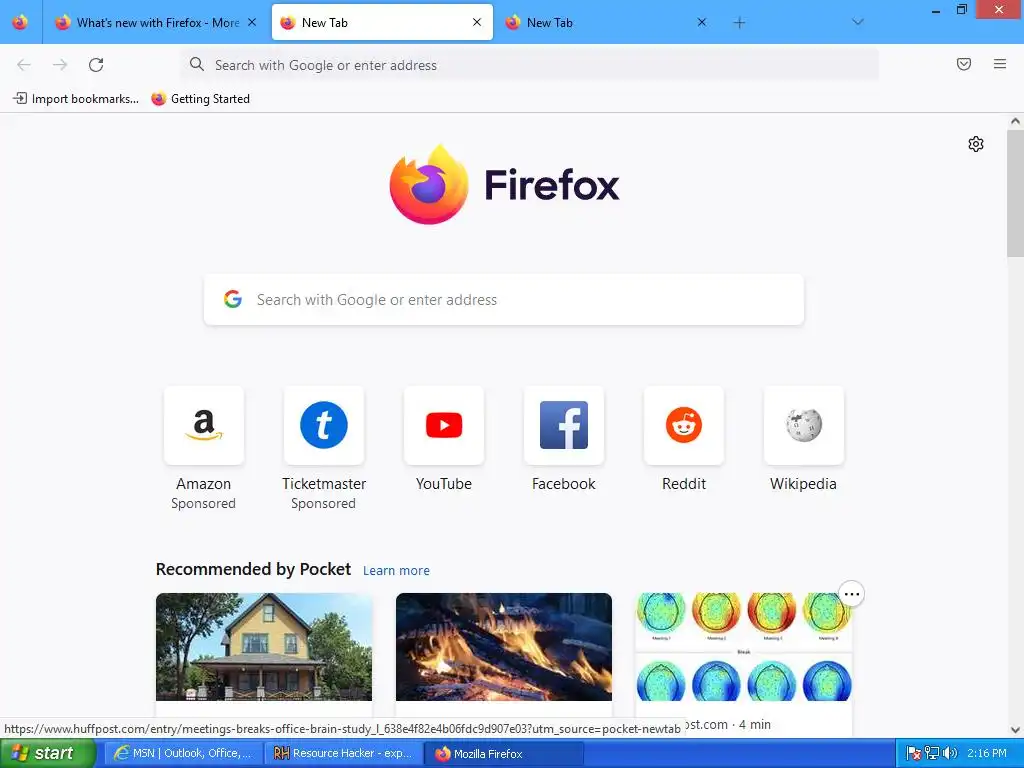Screen dimensions: 1024x768
Task: Open the campfire story thumbnail
Action: pyautogui.click(x=504, y=647)
